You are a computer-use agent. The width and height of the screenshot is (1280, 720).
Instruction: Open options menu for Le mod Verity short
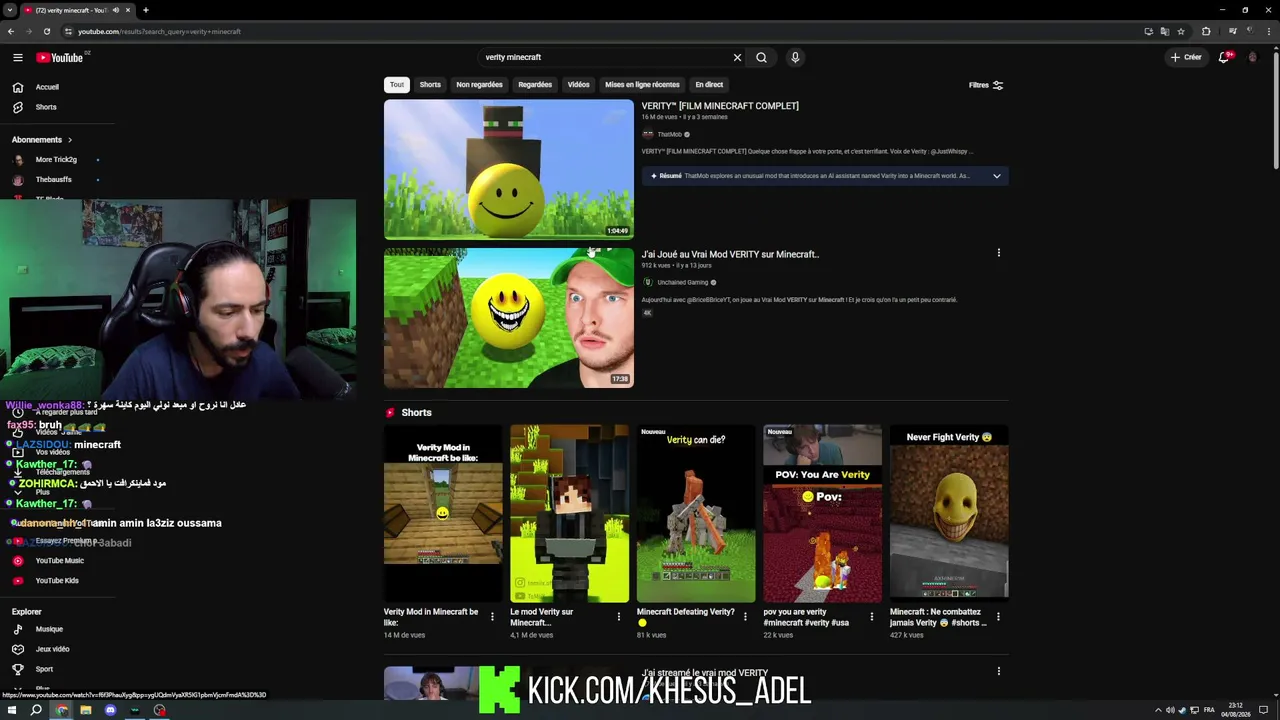[618, 617]
